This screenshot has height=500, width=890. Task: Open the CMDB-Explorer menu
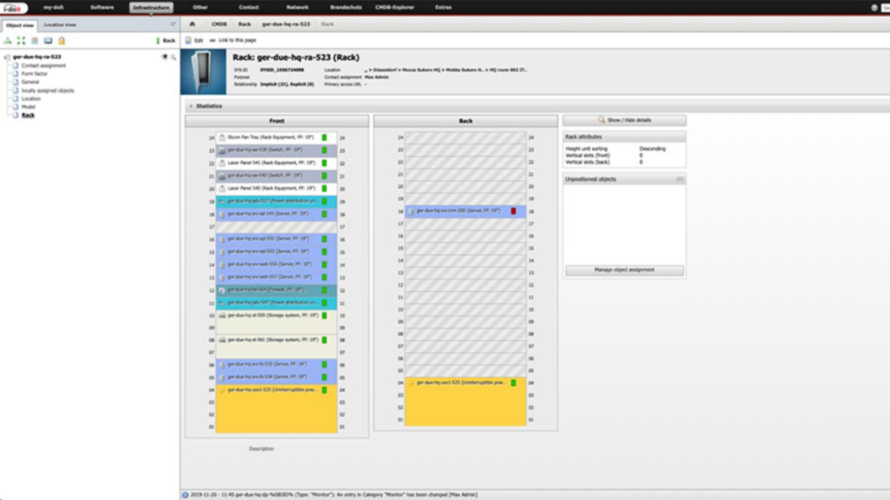(394, 7)
